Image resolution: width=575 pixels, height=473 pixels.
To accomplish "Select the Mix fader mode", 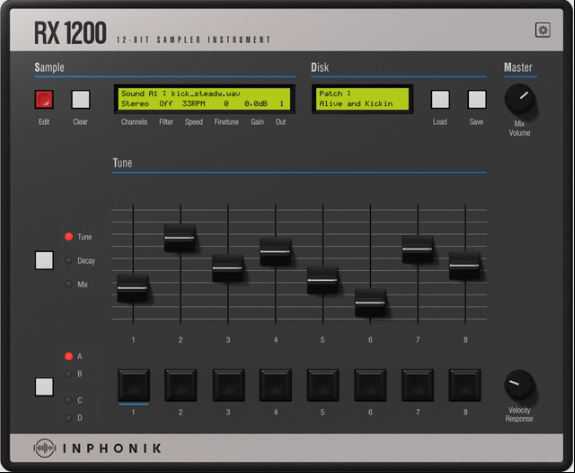I will point(76,284).
